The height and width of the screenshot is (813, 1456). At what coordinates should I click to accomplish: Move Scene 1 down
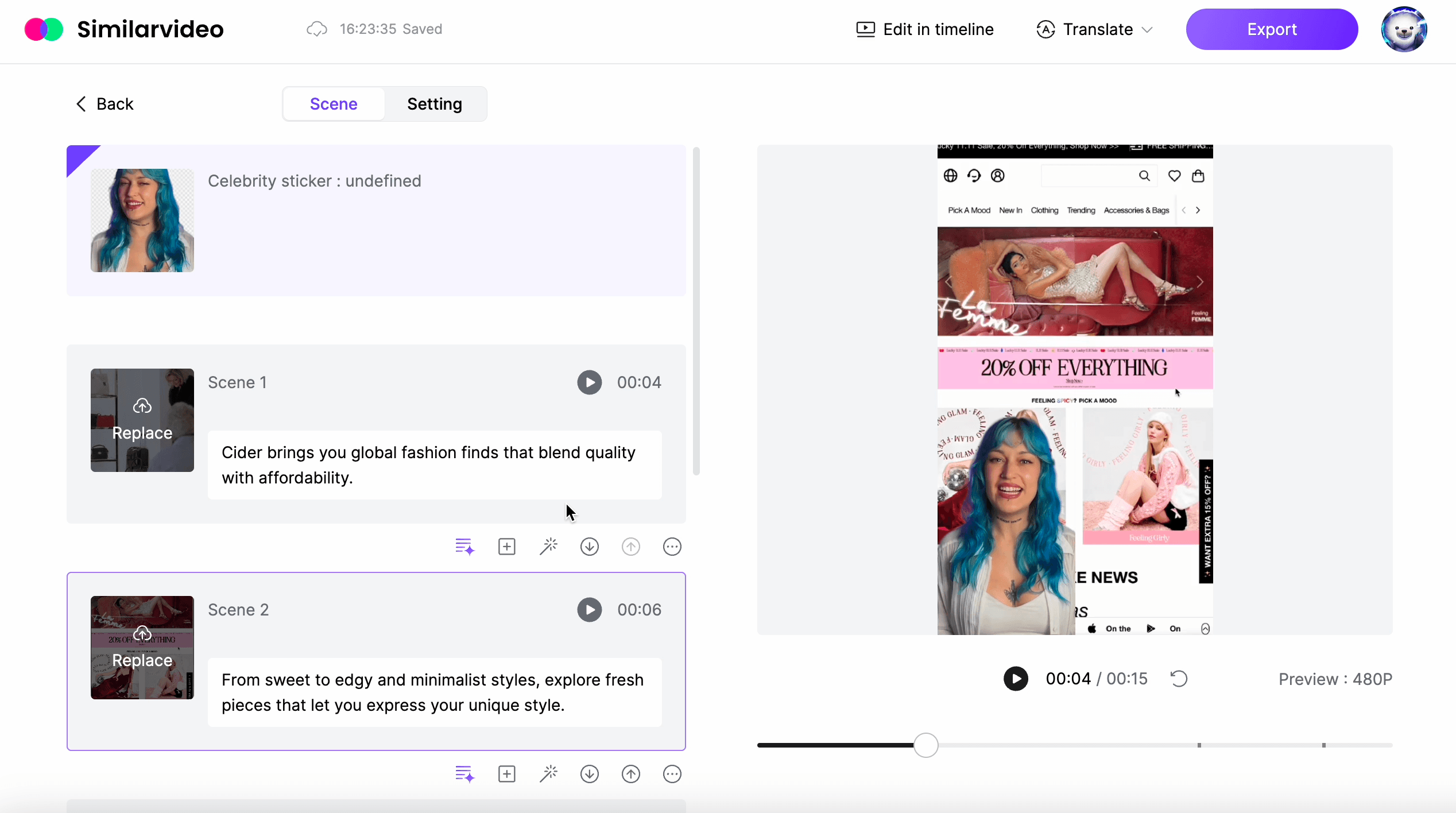click(590, 547)
